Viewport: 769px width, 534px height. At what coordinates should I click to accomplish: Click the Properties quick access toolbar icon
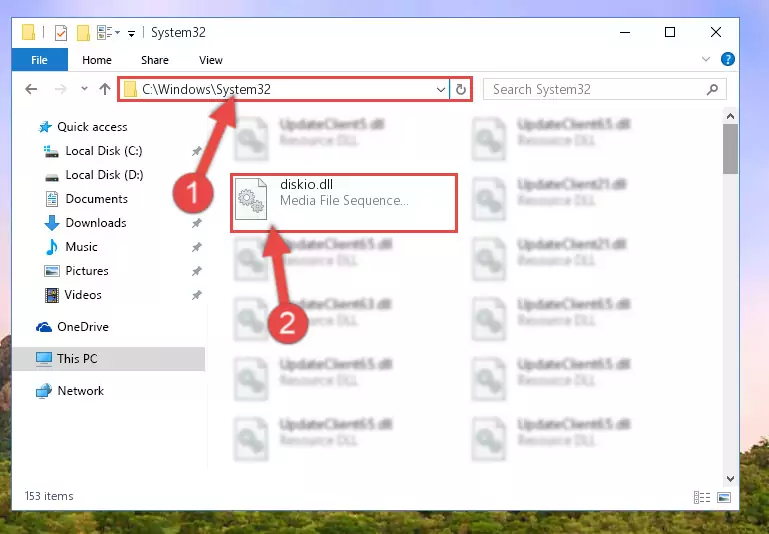60,33
